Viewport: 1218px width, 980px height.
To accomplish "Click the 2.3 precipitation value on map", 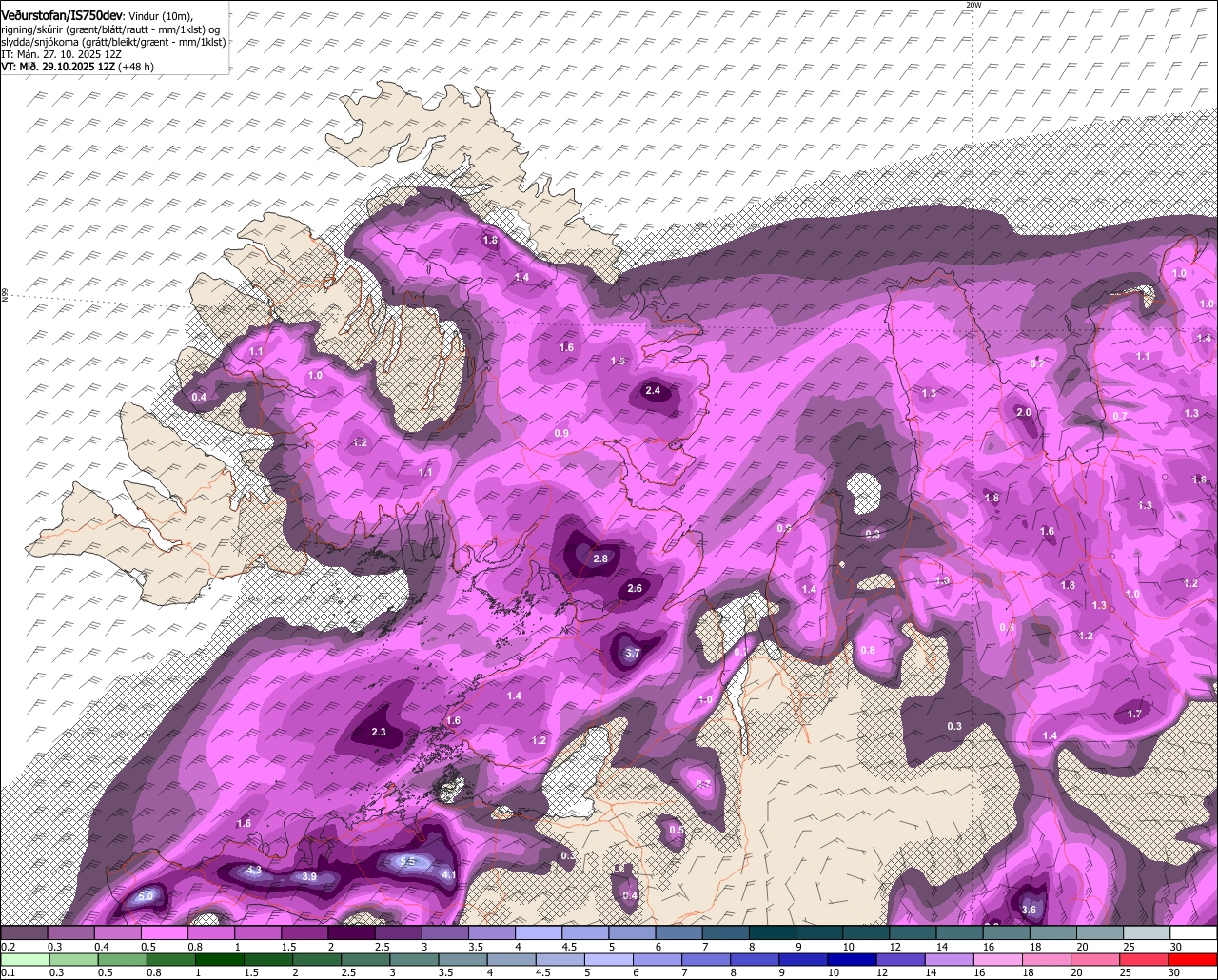I will [379, 732].
